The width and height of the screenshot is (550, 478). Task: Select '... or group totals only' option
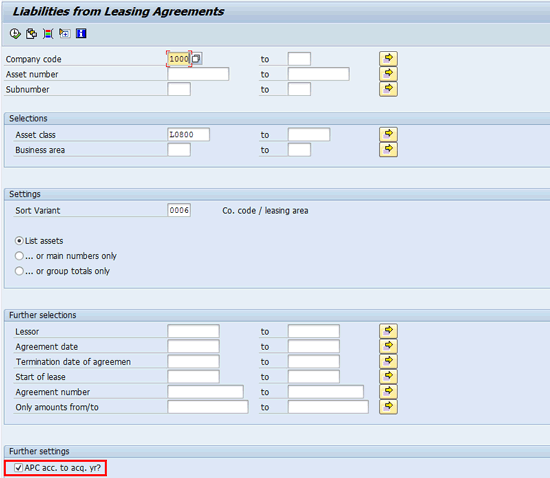(19, 271)
